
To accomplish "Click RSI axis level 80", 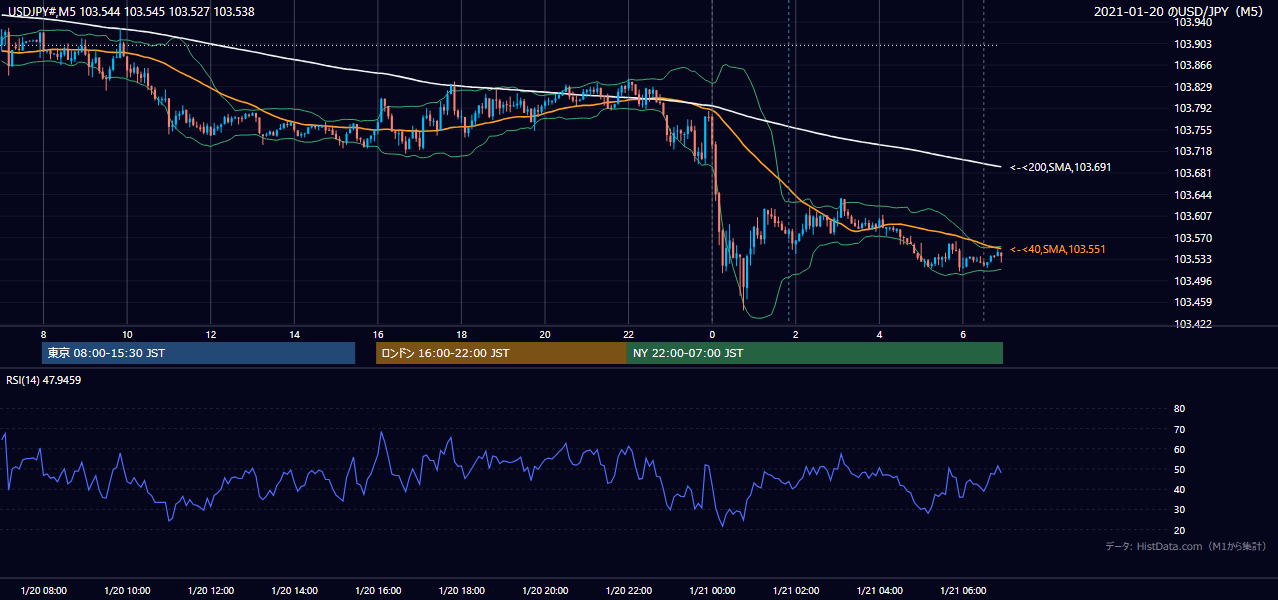I will click(x=1179, y=409).
